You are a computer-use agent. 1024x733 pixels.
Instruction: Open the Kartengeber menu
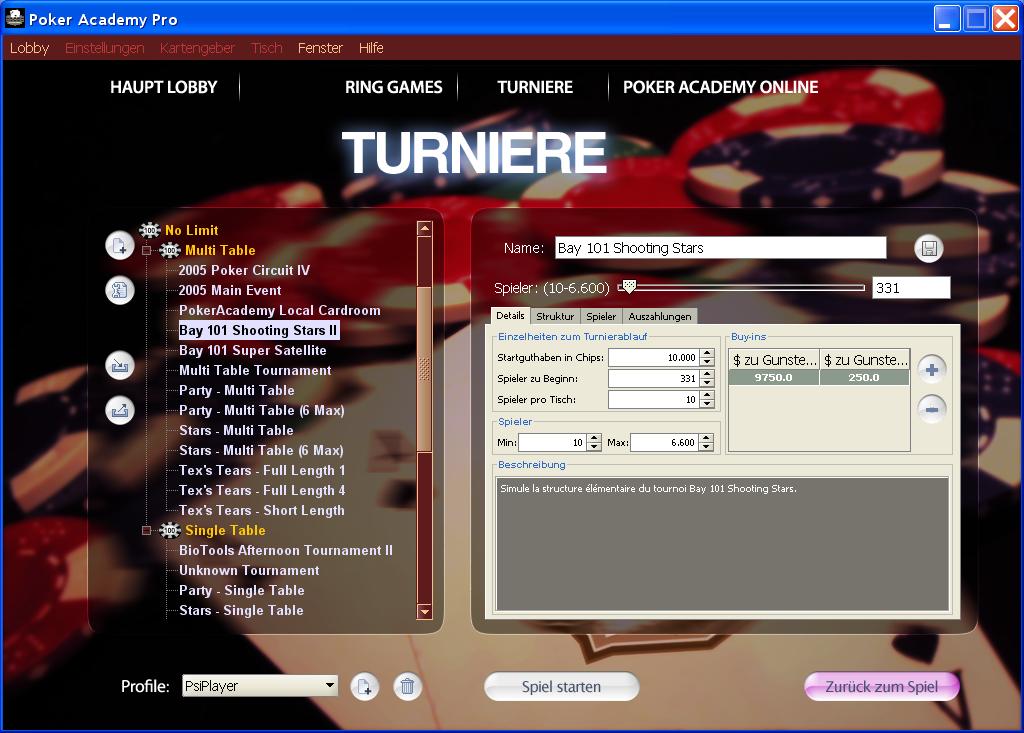pos(197,48)
